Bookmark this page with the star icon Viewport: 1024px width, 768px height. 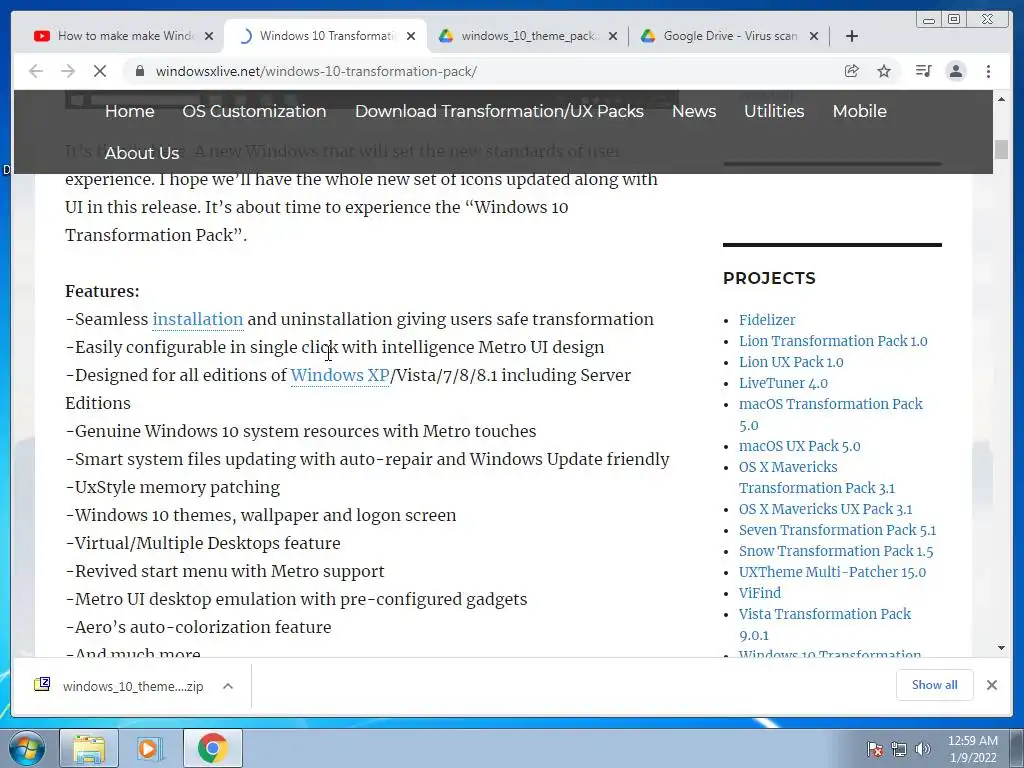point(884,71)
